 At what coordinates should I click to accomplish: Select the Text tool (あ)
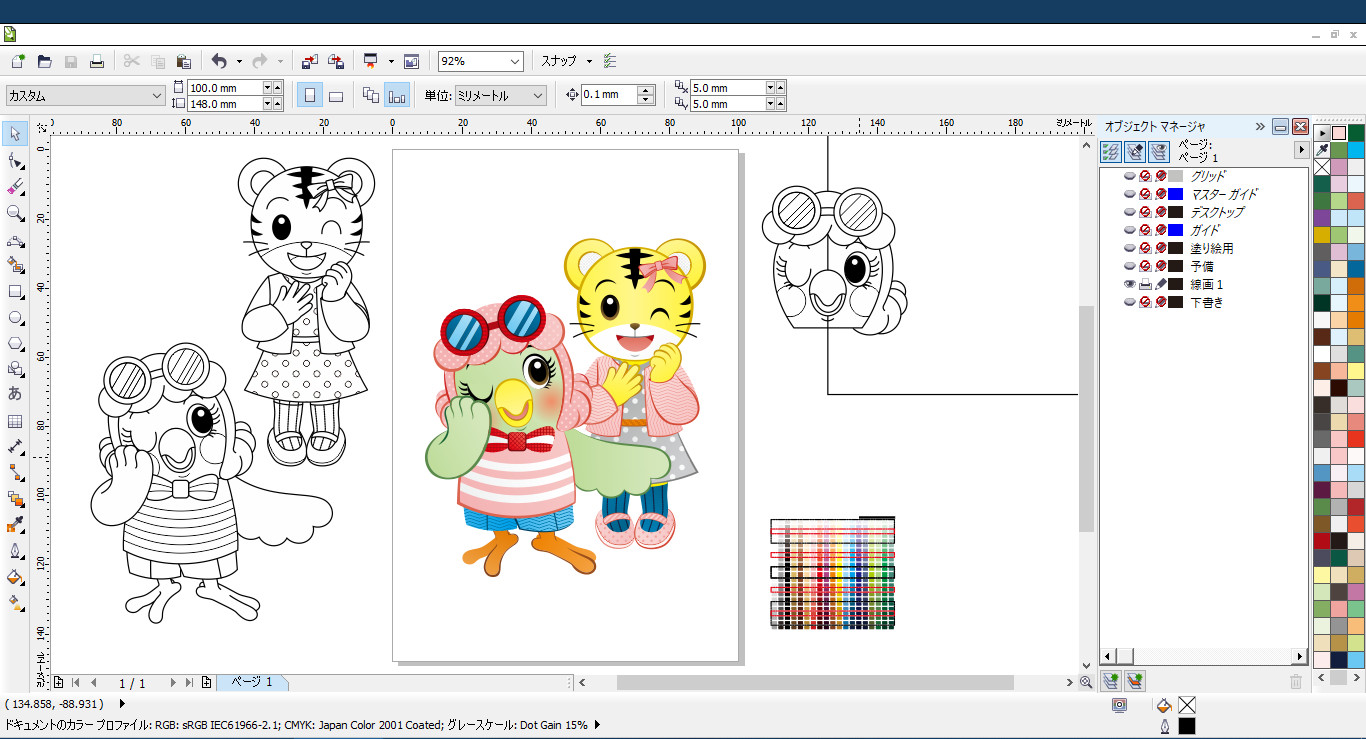click(15, 394)
